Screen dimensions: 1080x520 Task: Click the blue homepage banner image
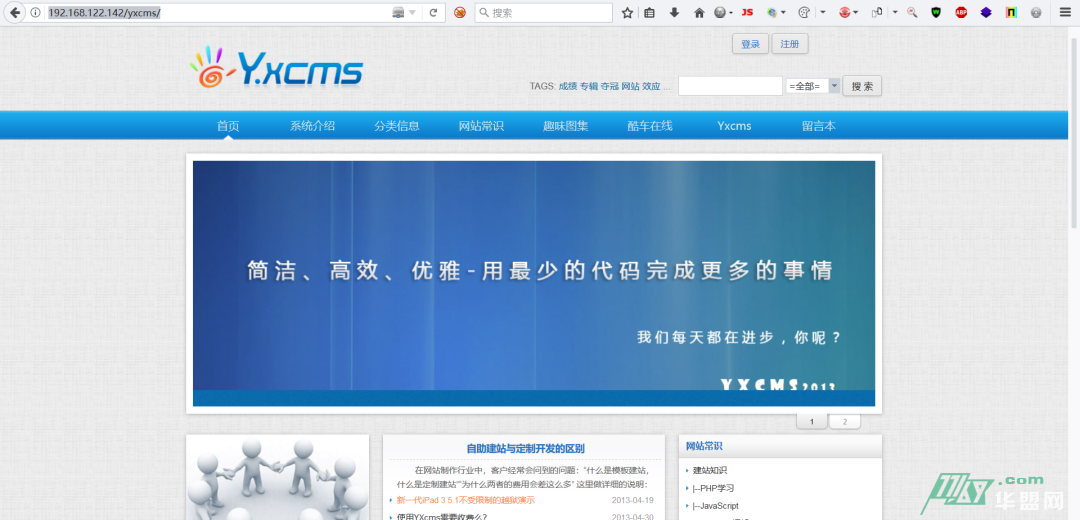click(x=534, y=284)
